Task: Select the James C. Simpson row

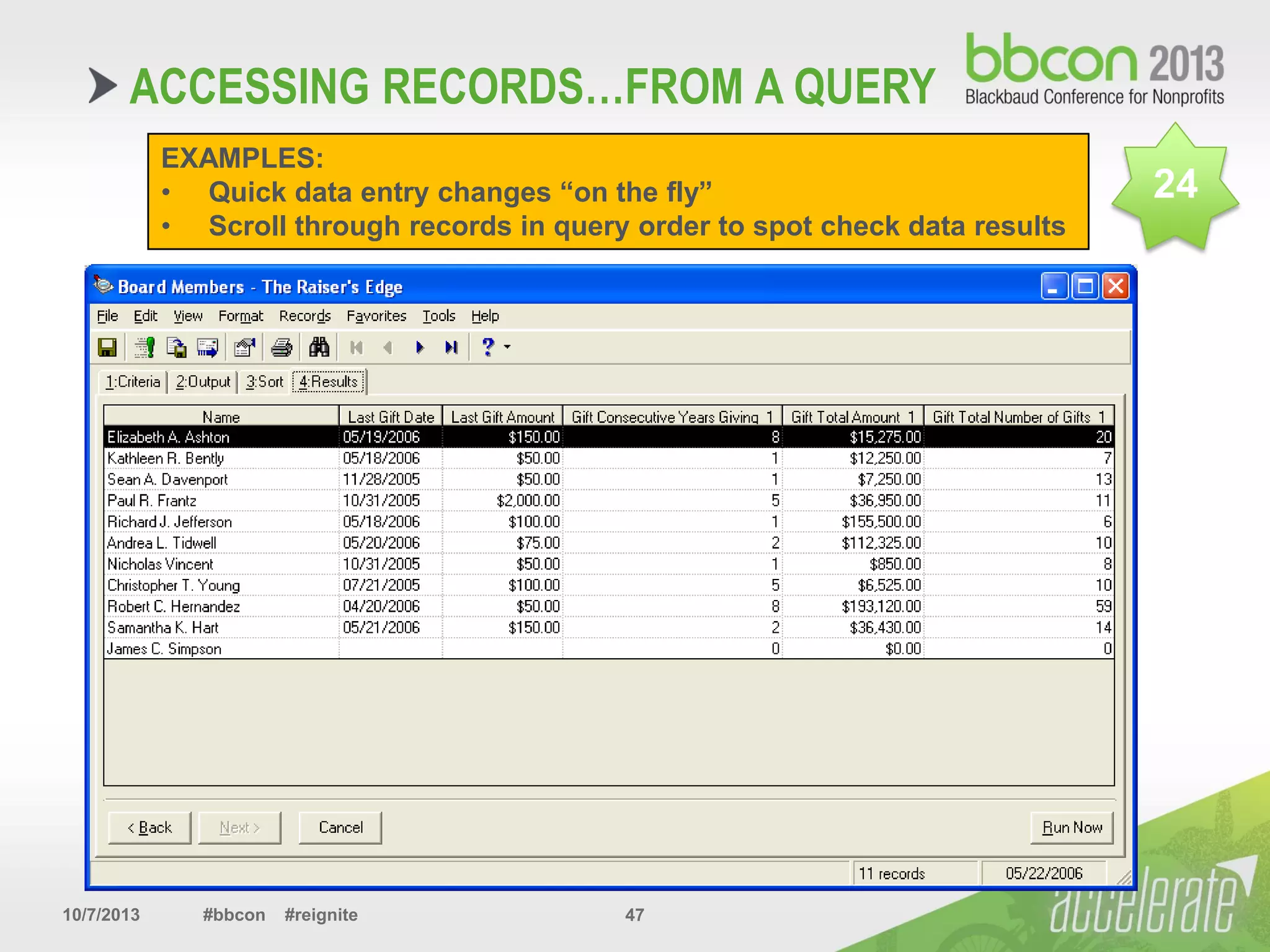Action: click(609, 648)
